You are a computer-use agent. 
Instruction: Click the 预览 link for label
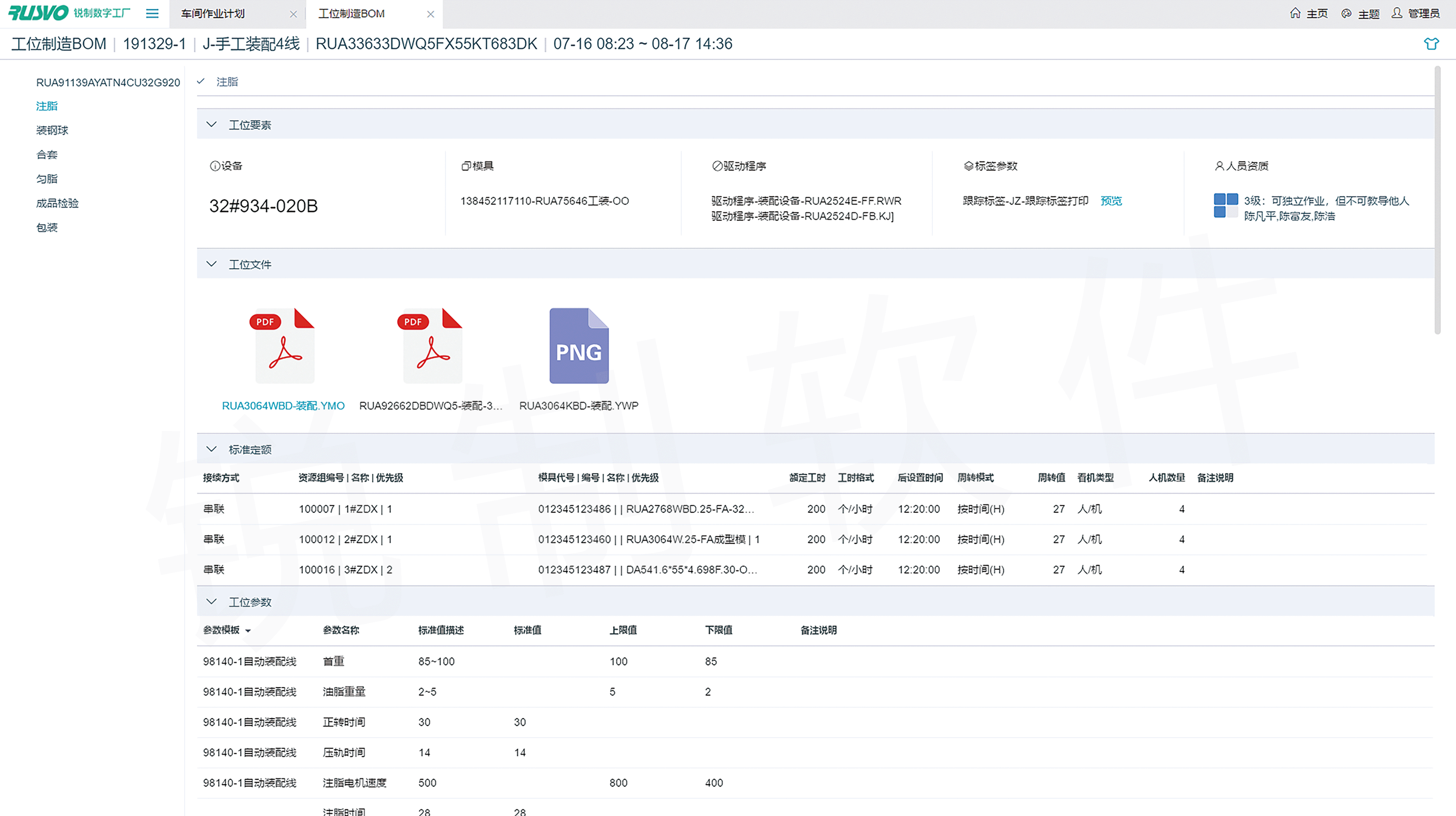pyautogui.click(x=1111, y=201)
